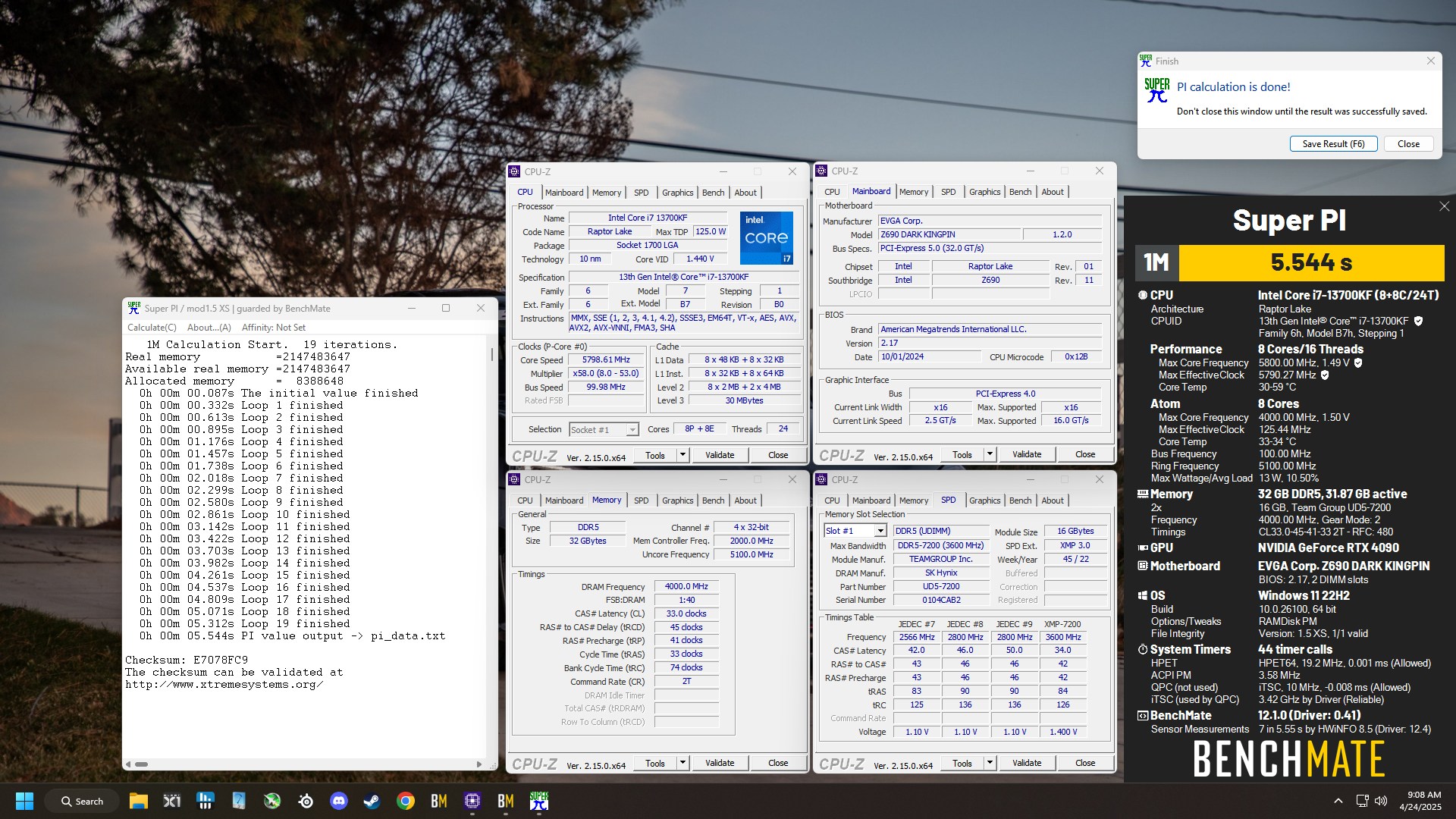Launch the X1 app from taskbar
1456x819 pixels.
171,801
